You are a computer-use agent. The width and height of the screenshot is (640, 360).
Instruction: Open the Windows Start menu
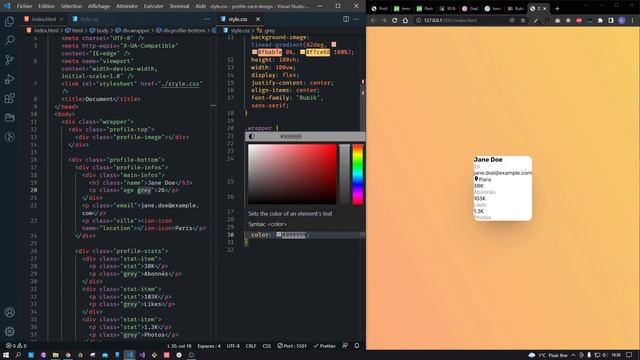point(6,355)
